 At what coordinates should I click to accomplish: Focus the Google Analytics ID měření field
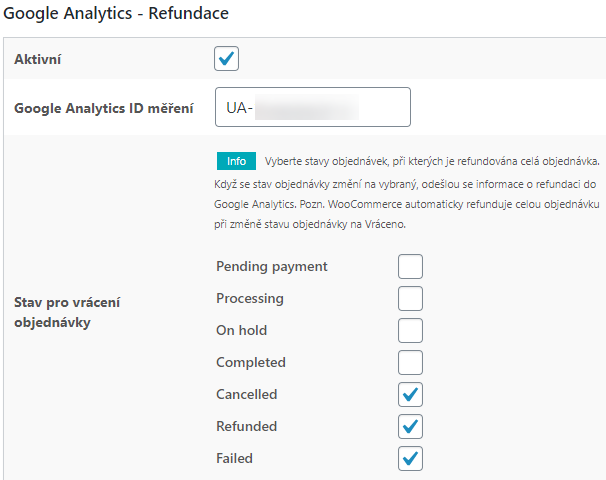point(313,107)
